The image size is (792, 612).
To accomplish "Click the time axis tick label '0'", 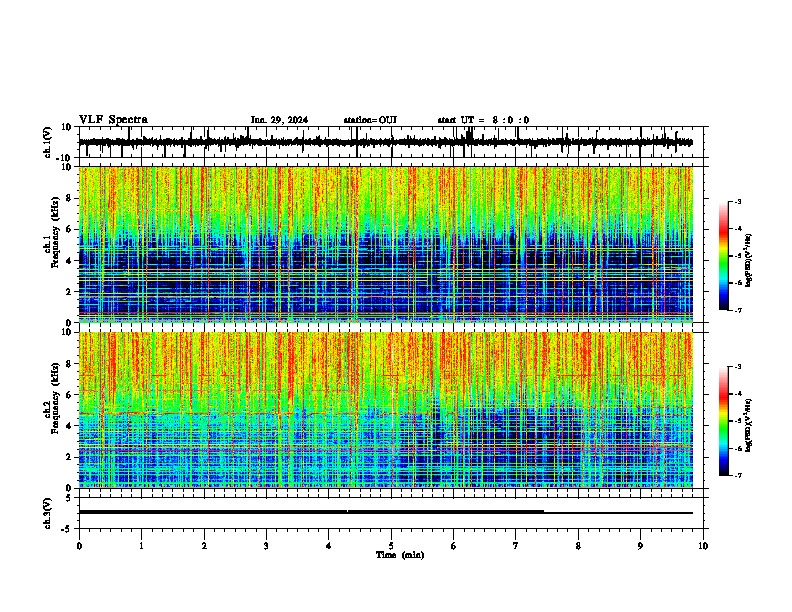I will [x=79, y=546].
